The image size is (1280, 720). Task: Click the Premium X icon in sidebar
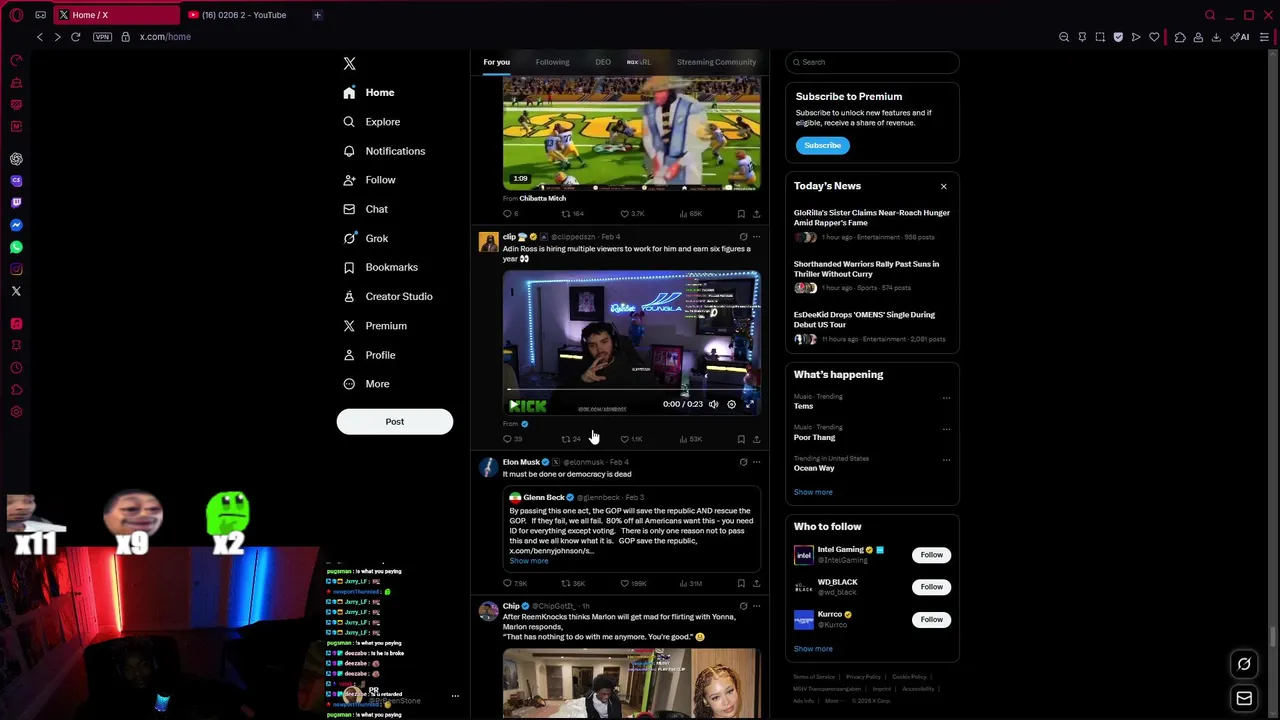click(349, 326)
